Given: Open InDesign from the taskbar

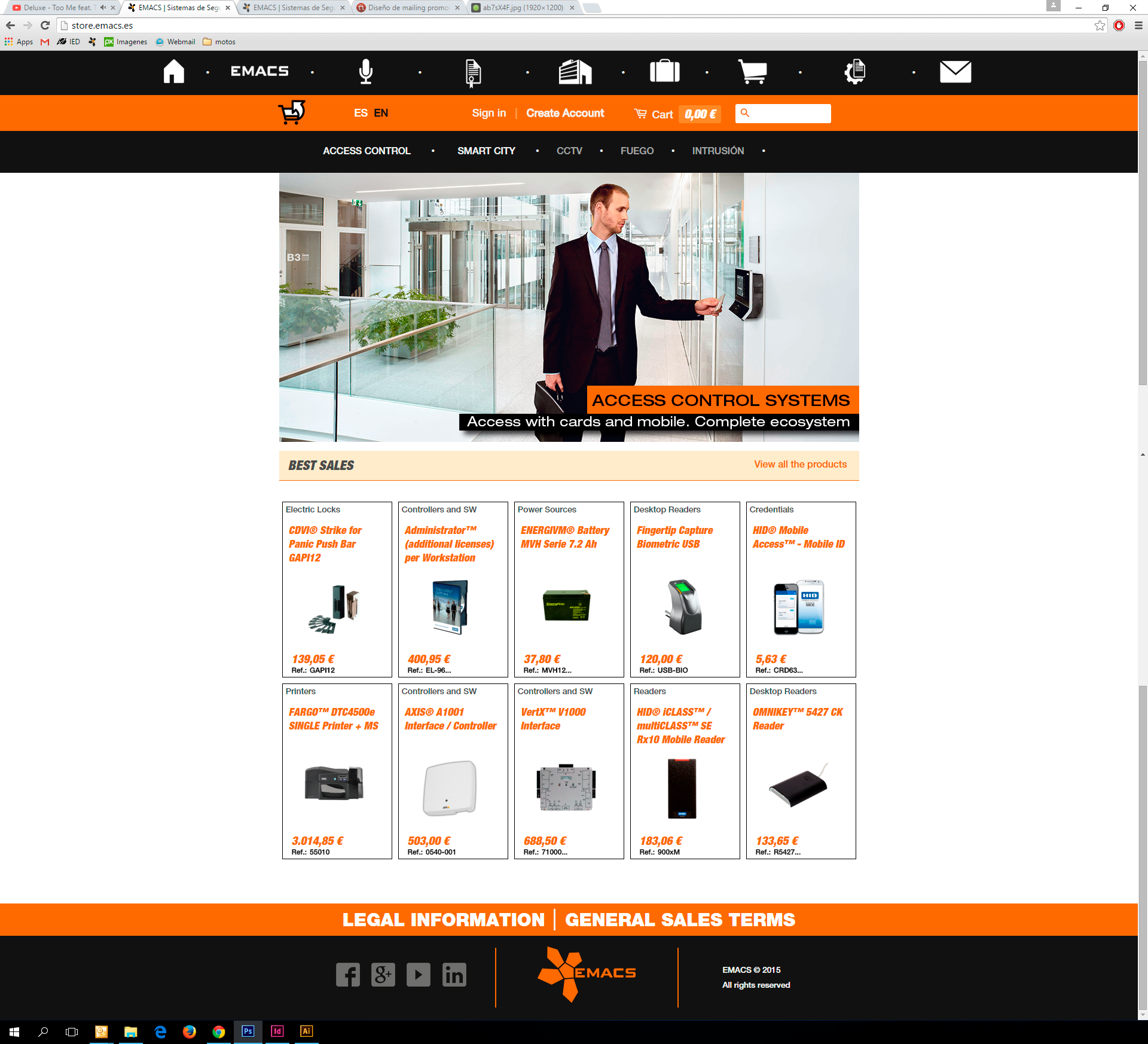Looking at the screenshot, I should 277,1031.
